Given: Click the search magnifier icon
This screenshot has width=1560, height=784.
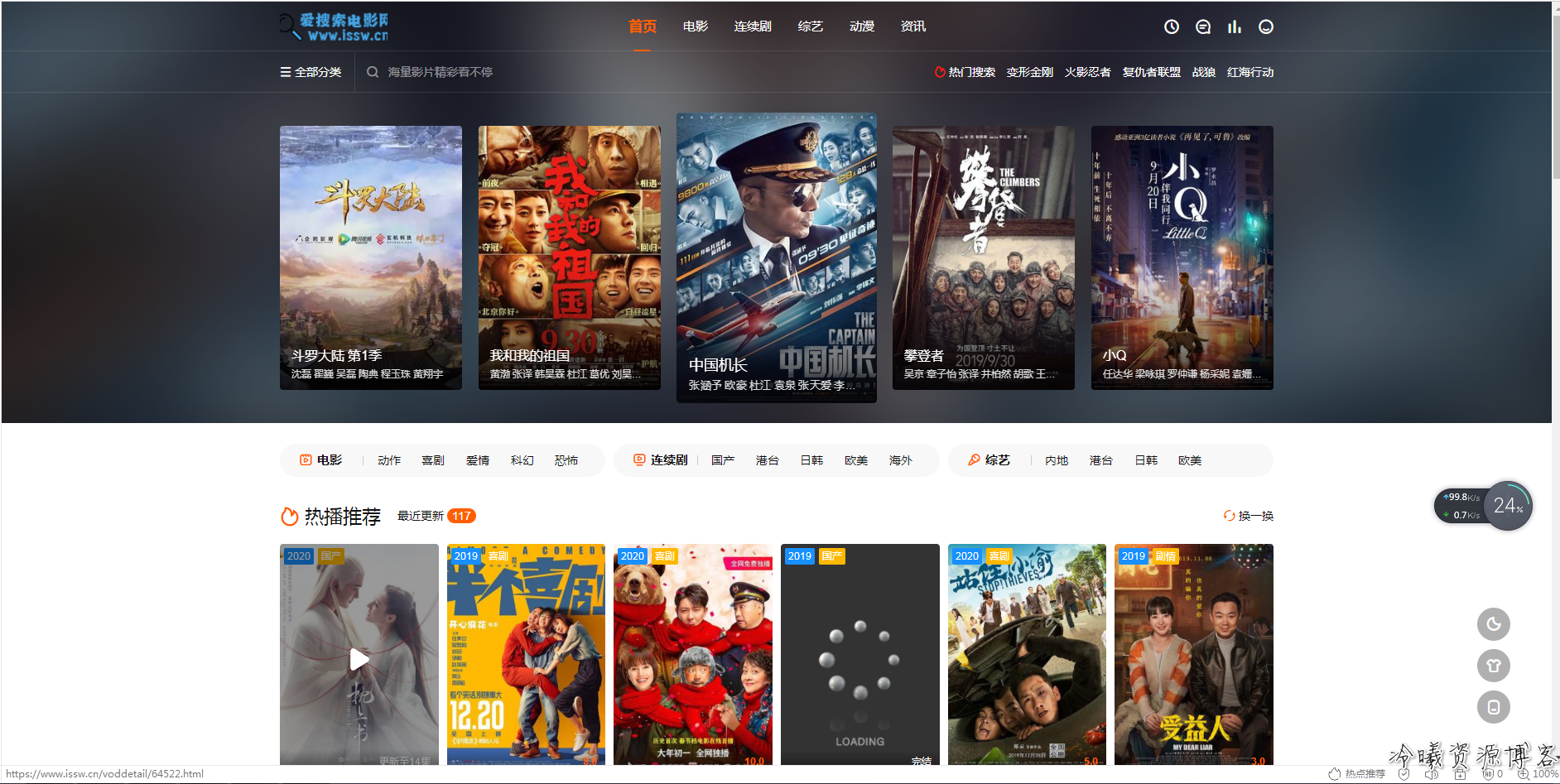Looking at the screenshot, I should [373, 72].
